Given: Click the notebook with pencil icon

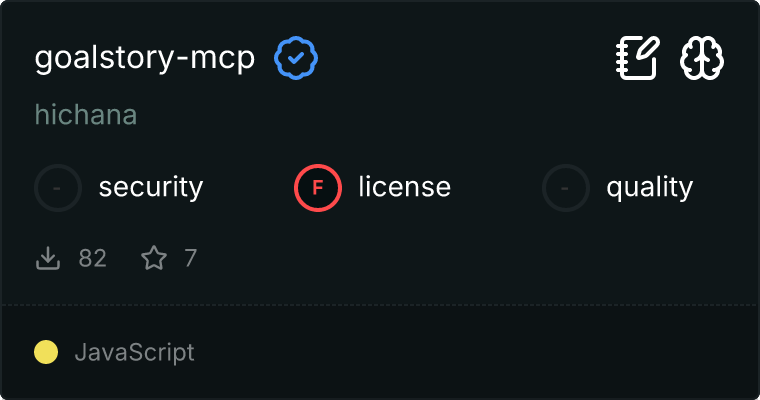Looking at the screenshot, I should pos(638,58).
